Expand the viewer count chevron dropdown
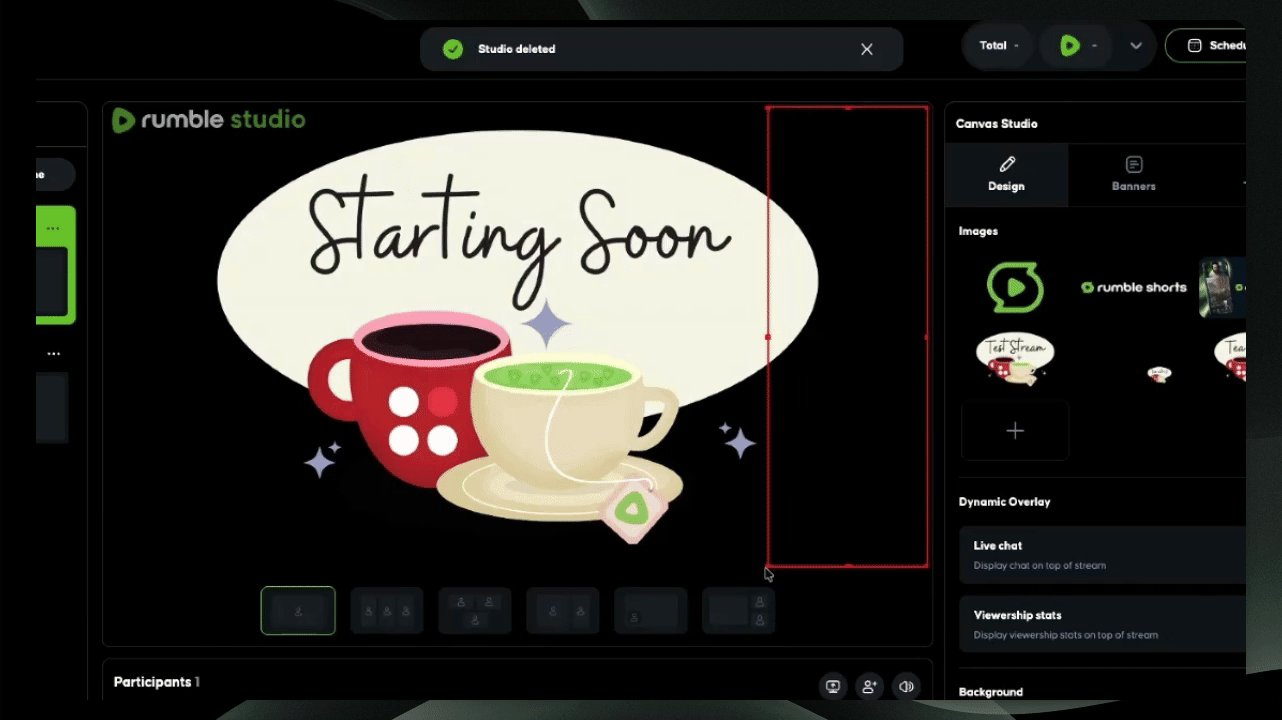The width and height of the screenshot is (1282, 720). tap(1136, 46)
